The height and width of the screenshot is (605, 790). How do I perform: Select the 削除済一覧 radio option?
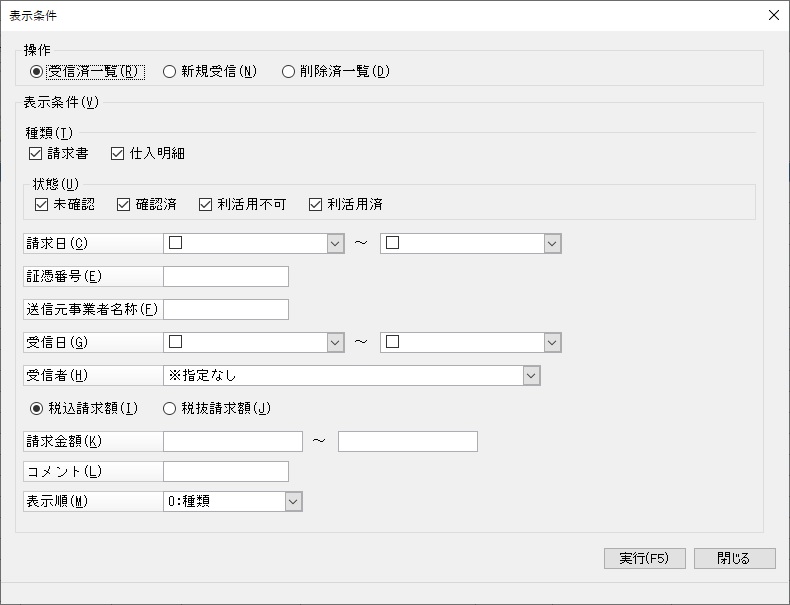tap(289, 71)
